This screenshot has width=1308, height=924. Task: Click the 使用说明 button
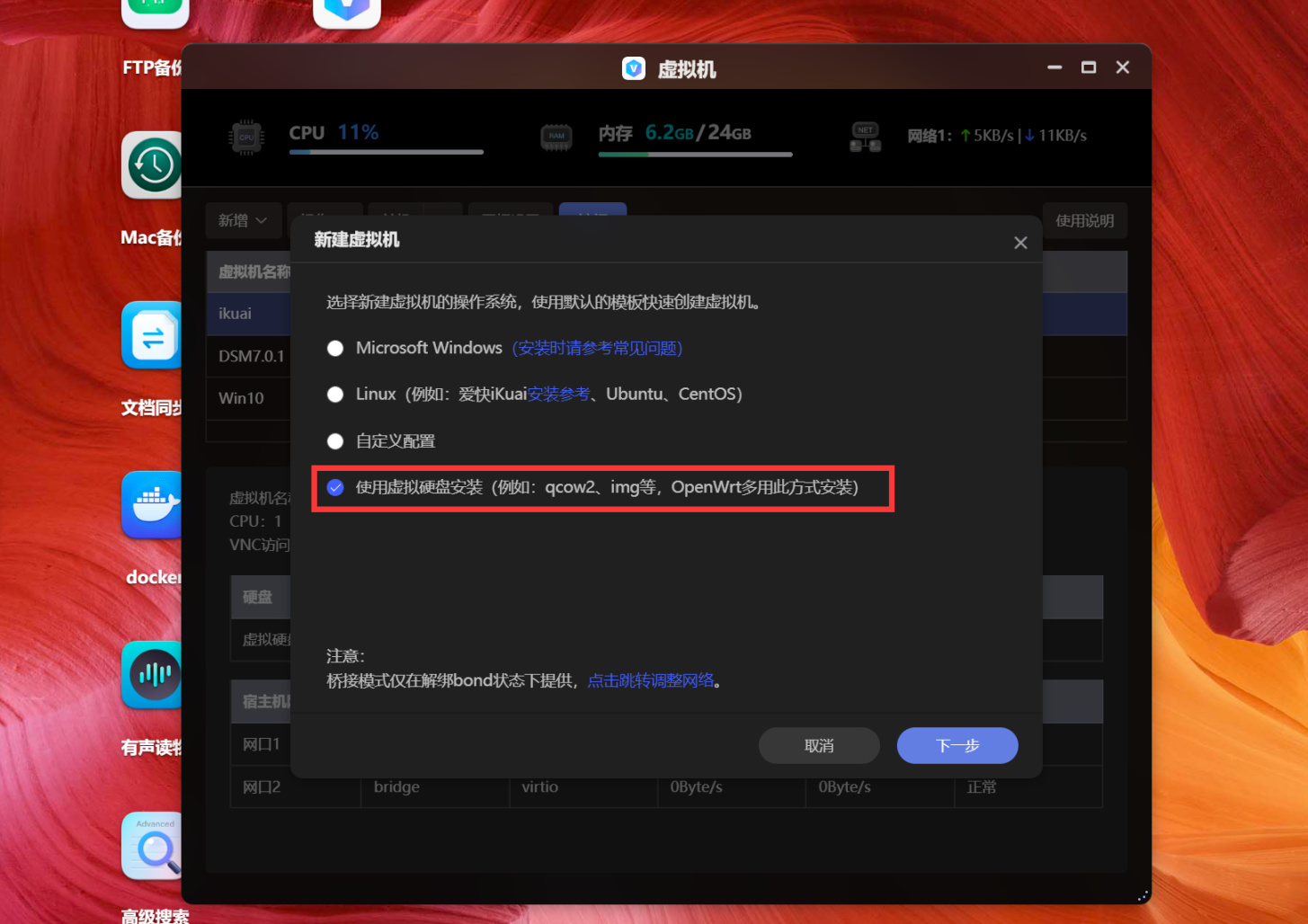tap(1084, 220)
